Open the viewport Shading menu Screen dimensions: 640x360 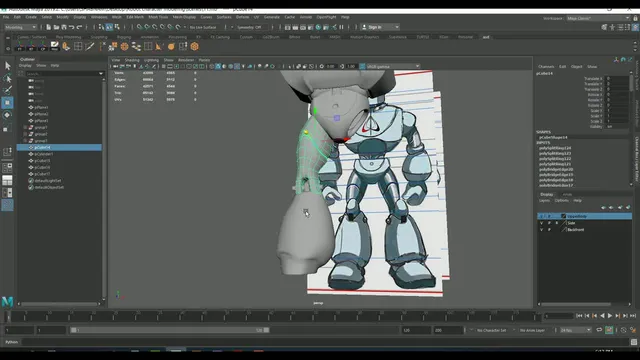click(132, 60)
